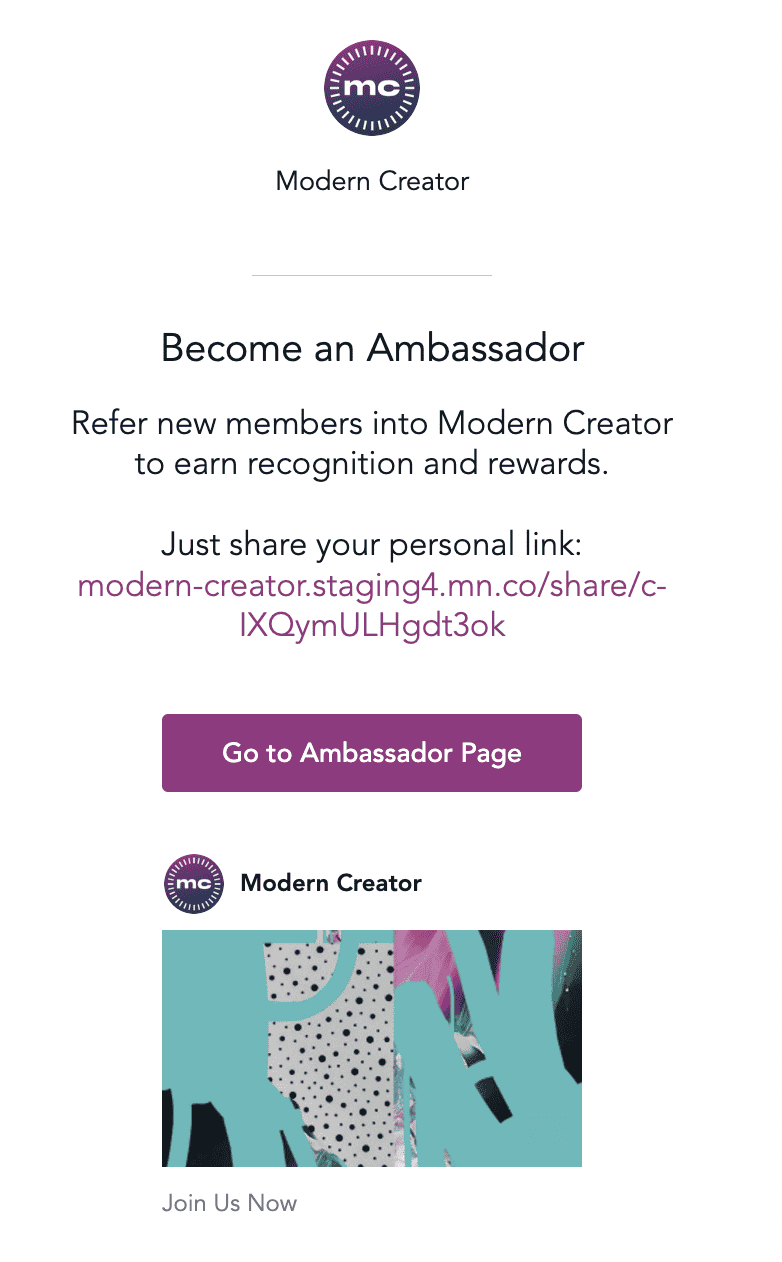782x1262 pixels.
Task: Click the 'mc' letters inside the large logo
Action: tap(372, 88)
